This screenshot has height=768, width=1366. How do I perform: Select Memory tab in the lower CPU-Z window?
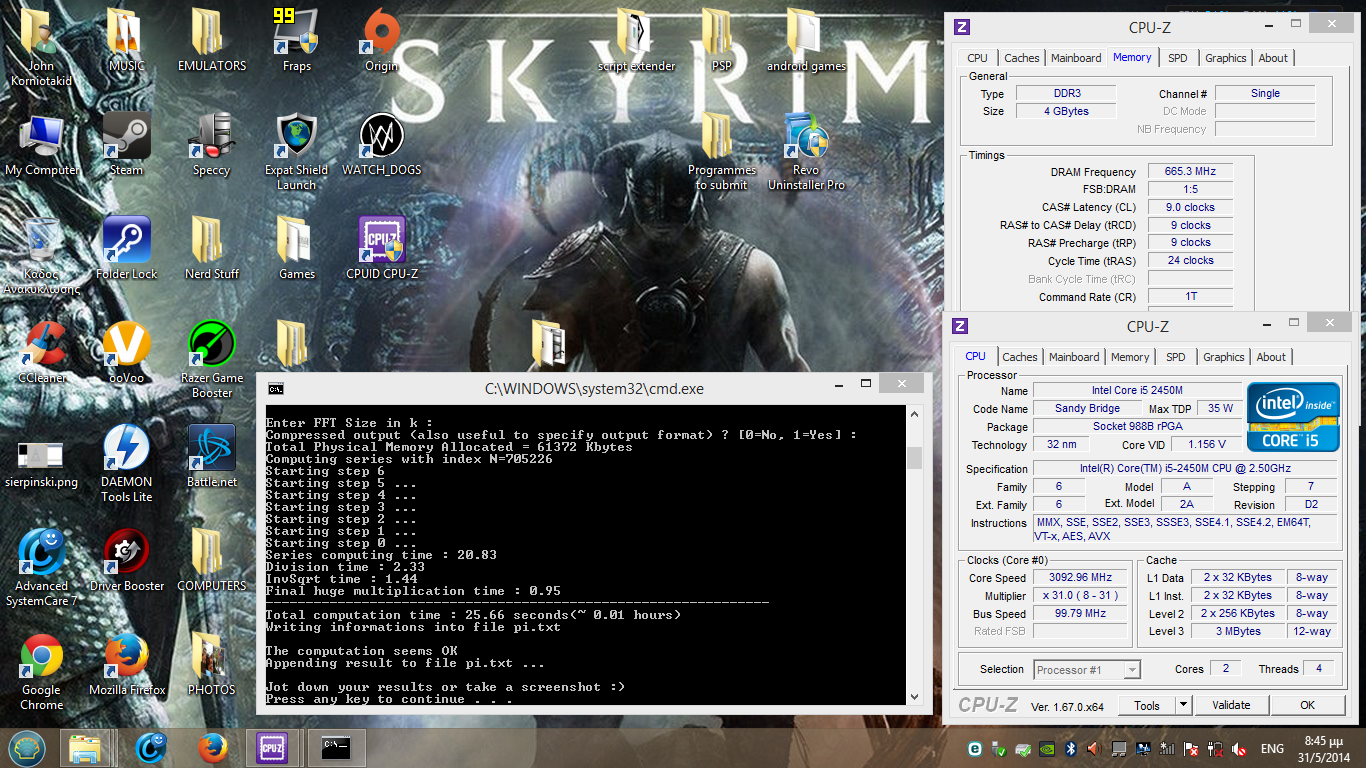(x=1130, y=357)
